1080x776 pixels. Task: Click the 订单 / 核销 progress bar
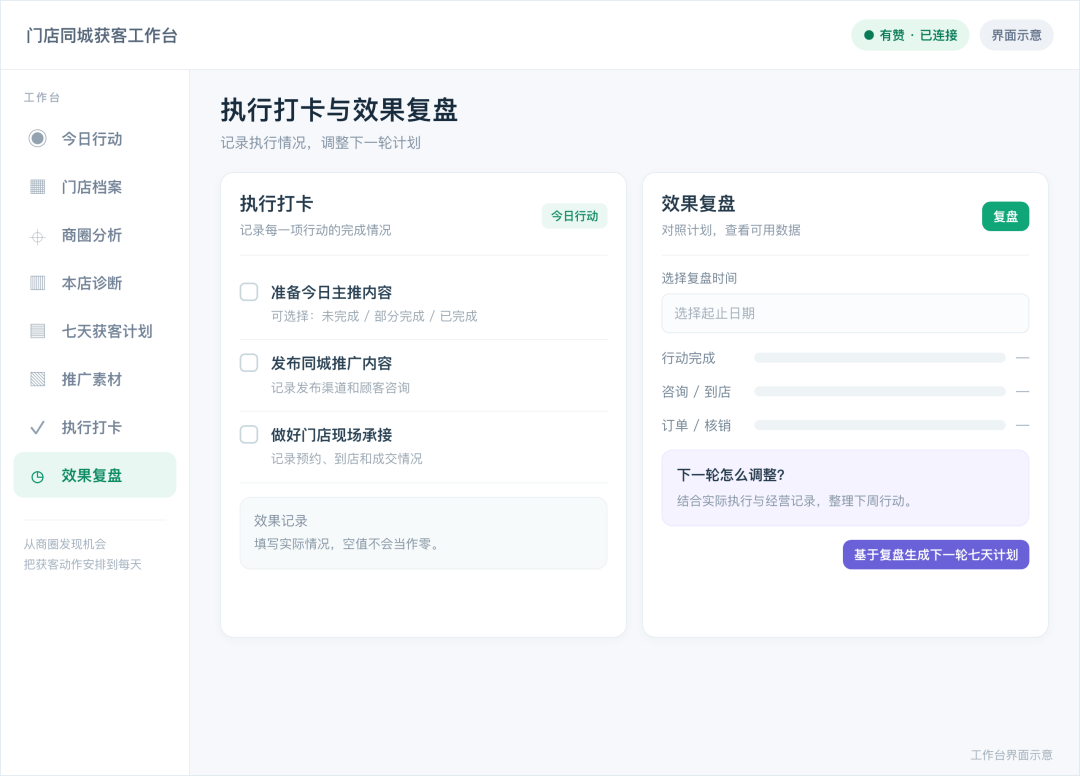coord(880,426)
